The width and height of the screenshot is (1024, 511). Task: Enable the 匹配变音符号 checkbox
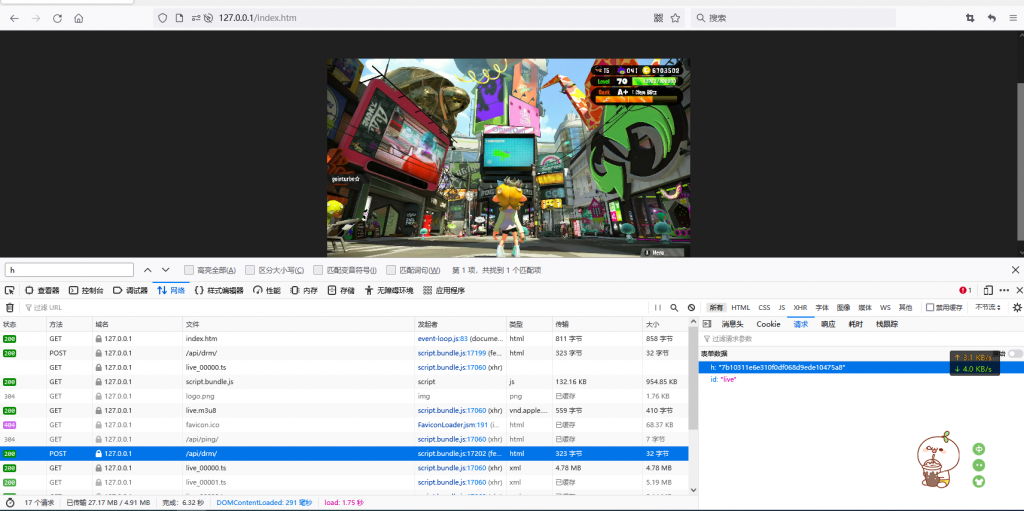(x=317, y=270)
